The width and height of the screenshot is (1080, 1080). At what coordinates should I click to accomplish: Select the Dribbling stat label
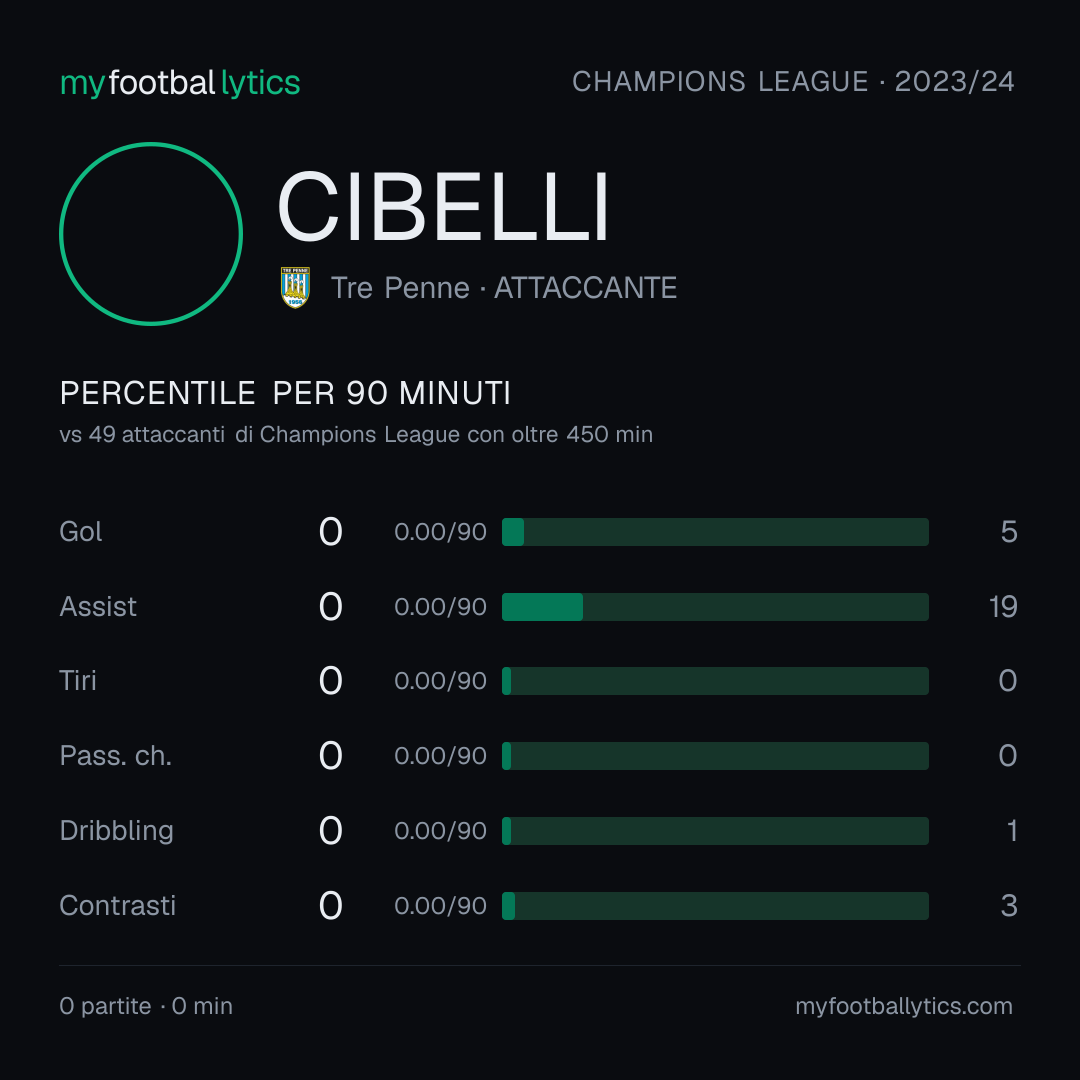(x=116, y=831)
